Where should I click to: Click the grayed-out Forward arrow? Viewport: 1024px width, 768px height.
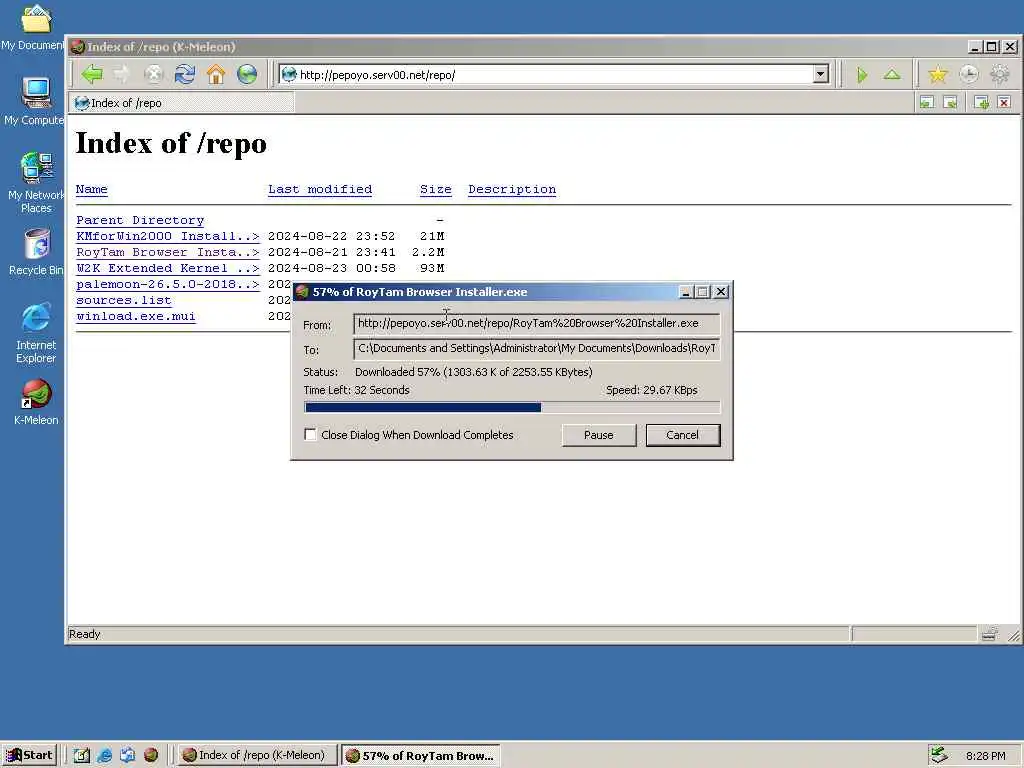122,74
